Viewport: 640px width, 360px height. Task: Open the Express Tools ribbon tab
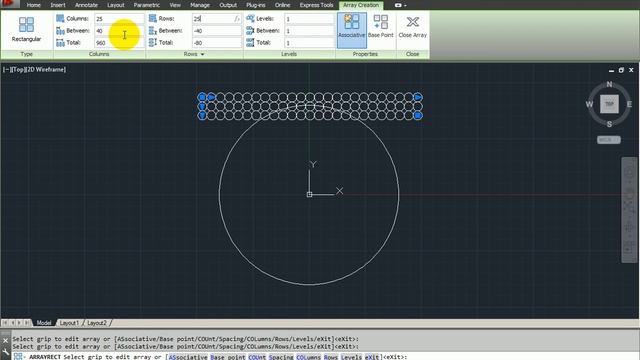coord(316,5)
